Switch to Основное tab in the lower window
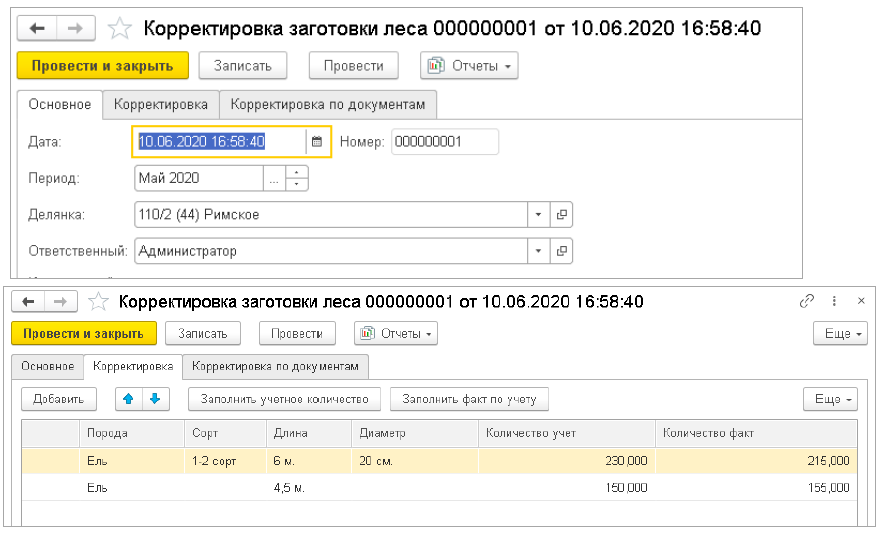This screenshot has width=880, height=533. pyautogui.click(x=48, y=366)
